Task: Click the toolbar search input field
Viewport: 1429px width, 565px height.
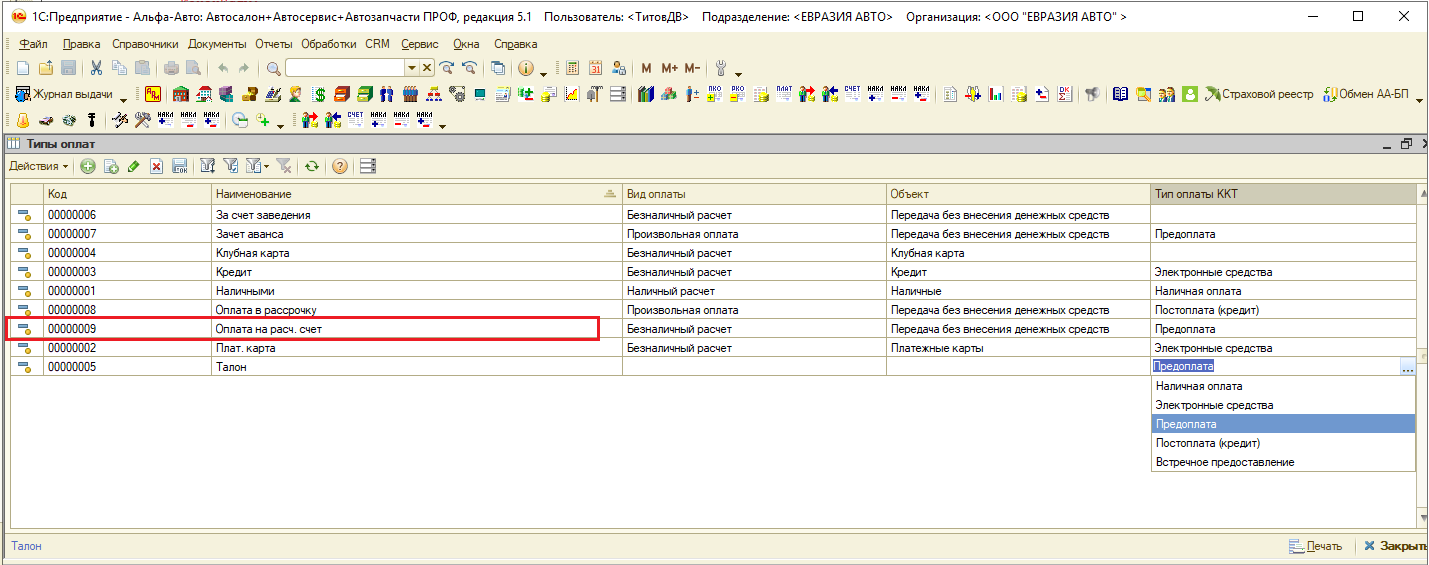Action: coord(344,68)
